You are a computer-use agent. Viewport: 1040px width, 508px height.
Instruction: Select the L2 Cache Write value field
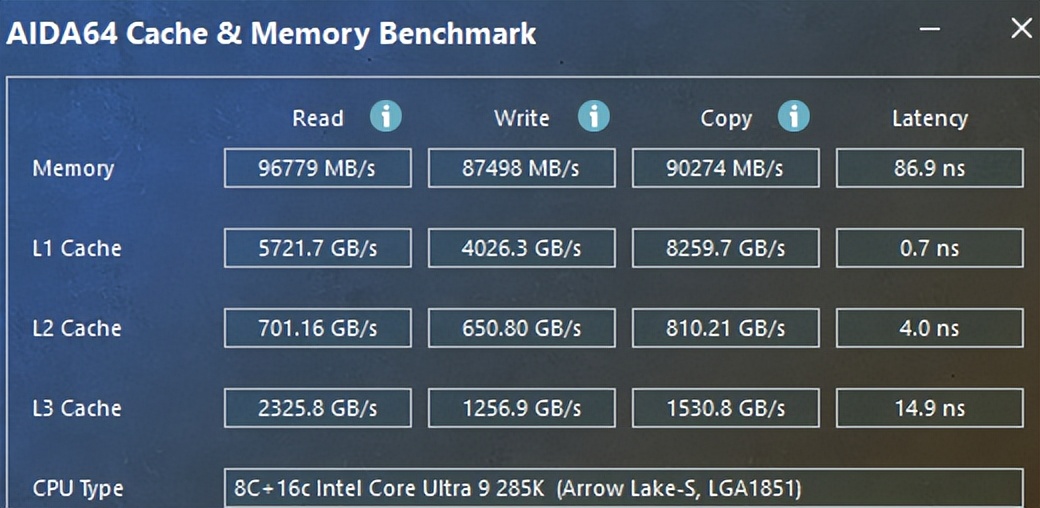(x=521, y=328)
